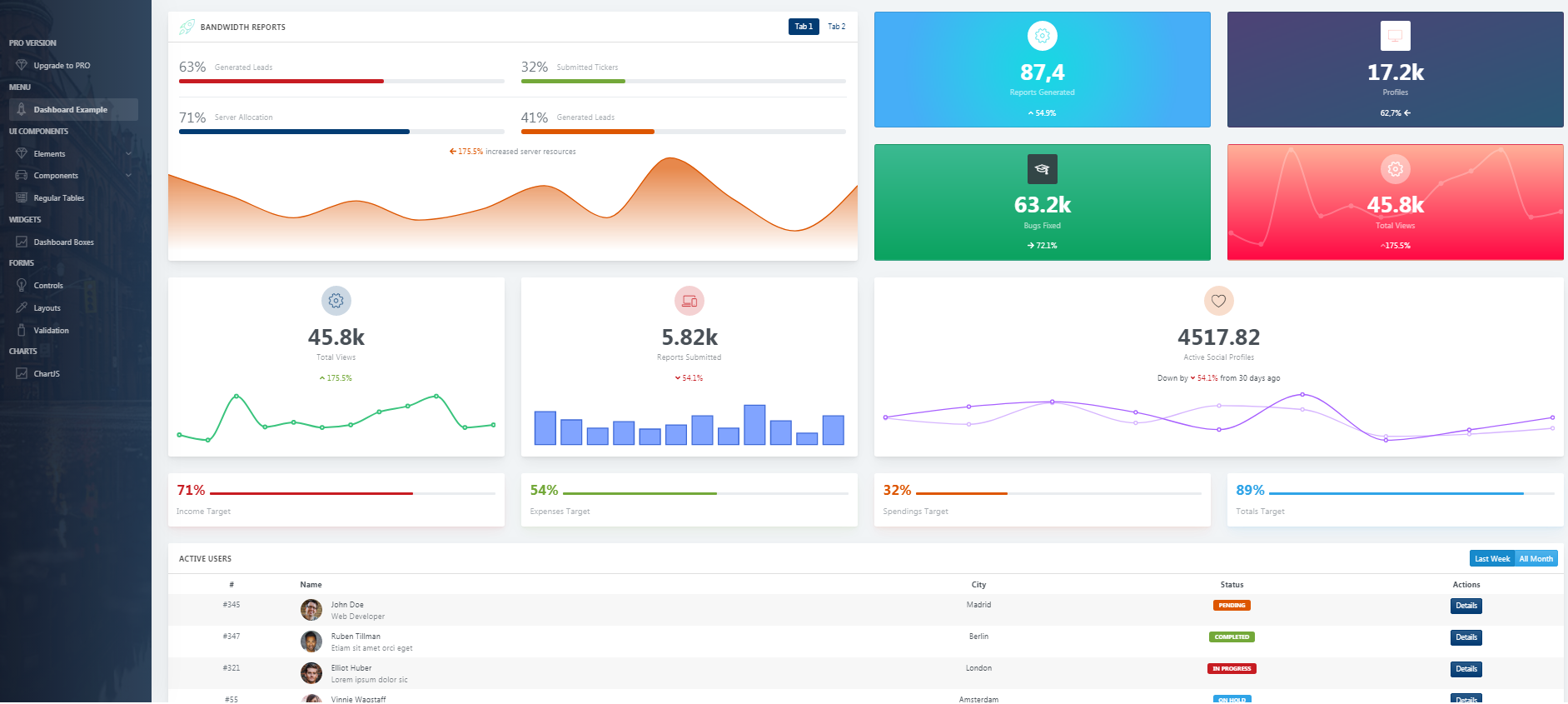
Task: Click the gear icon above 45.8k Total Views
Action: point(336,301)
